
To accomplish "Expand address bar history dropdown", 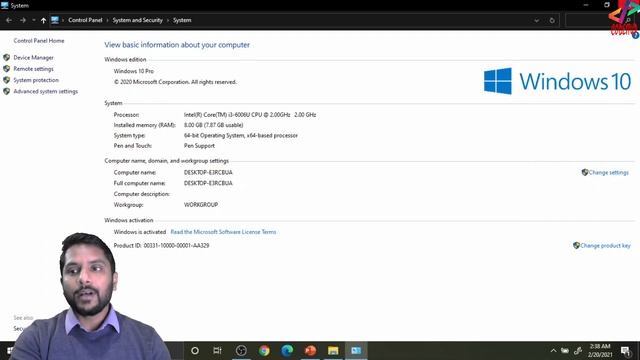I will [536, 20].
